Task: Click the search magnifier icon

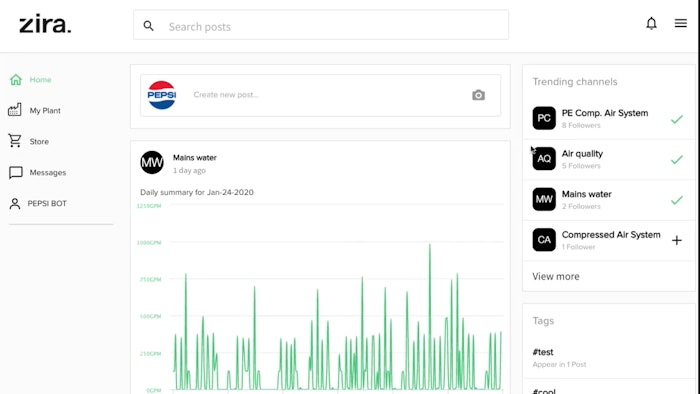Action: coord(149,26)
